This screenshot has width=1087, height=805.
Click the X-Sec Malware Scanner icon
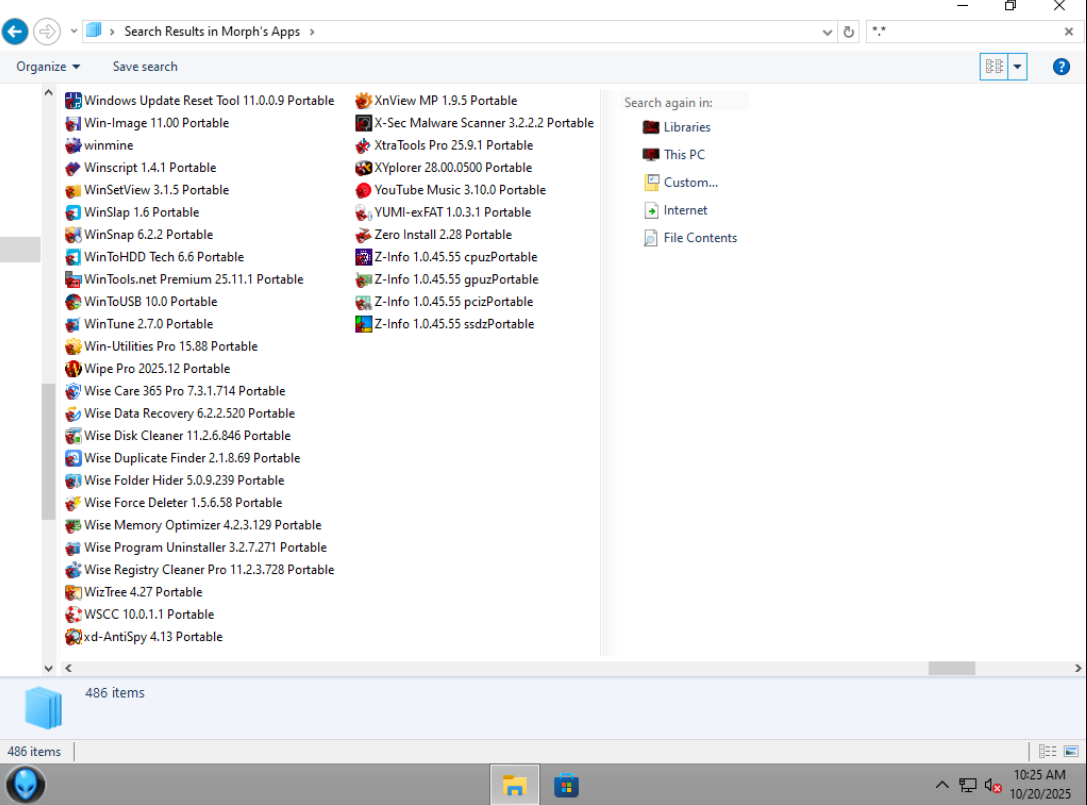[363, 123]
